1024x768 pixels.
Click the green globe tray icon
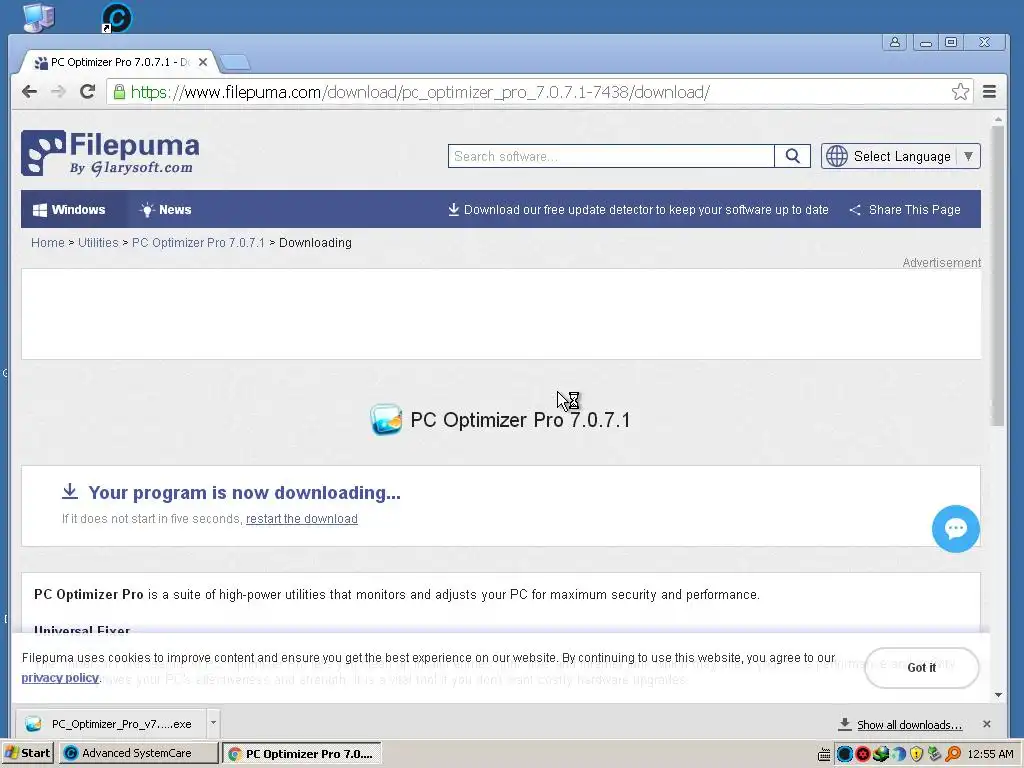pyautogui.click(x=881, y=754)
